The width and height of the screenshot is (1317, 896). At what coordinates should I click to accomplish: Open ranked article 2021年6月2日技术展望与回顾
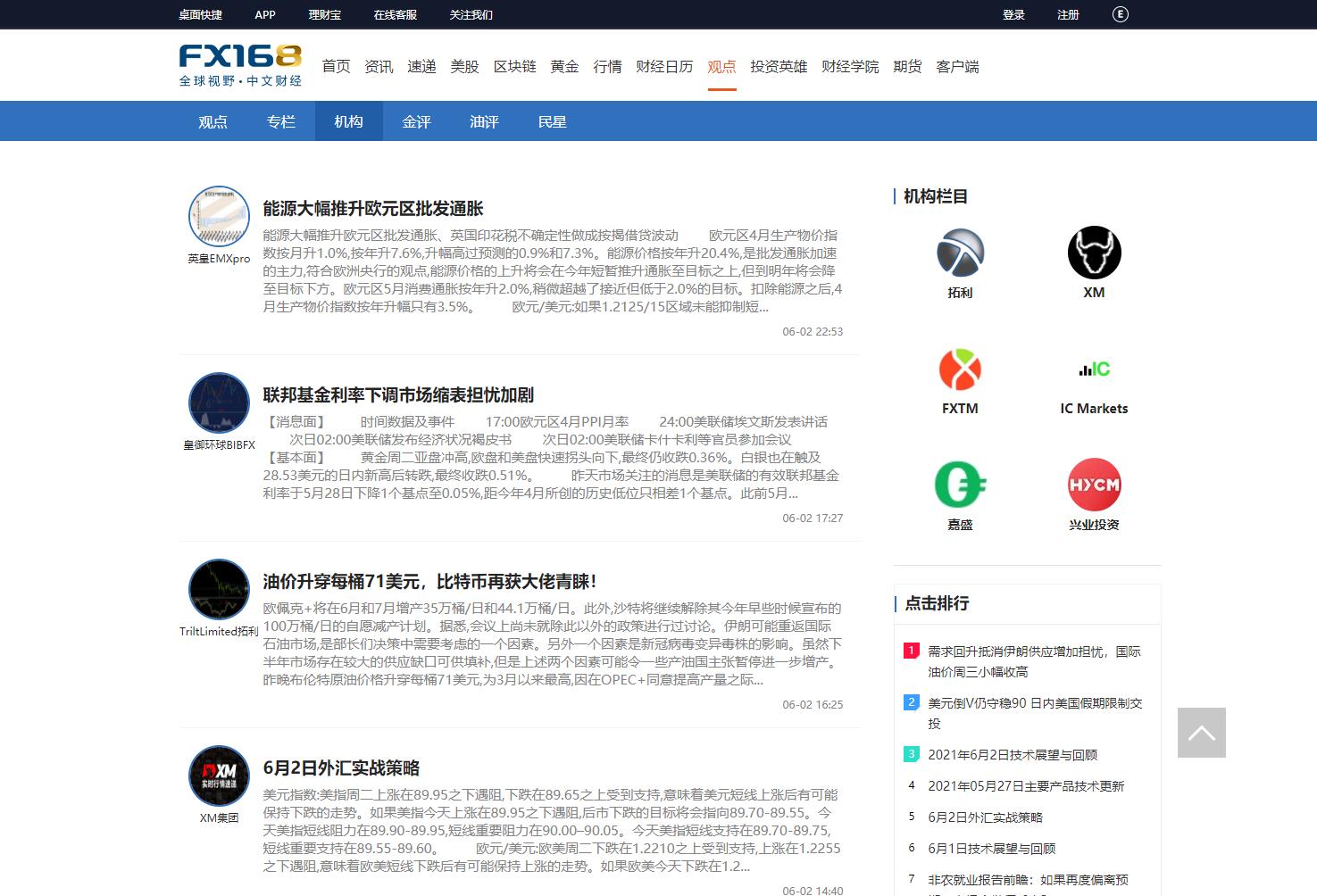1012,755
